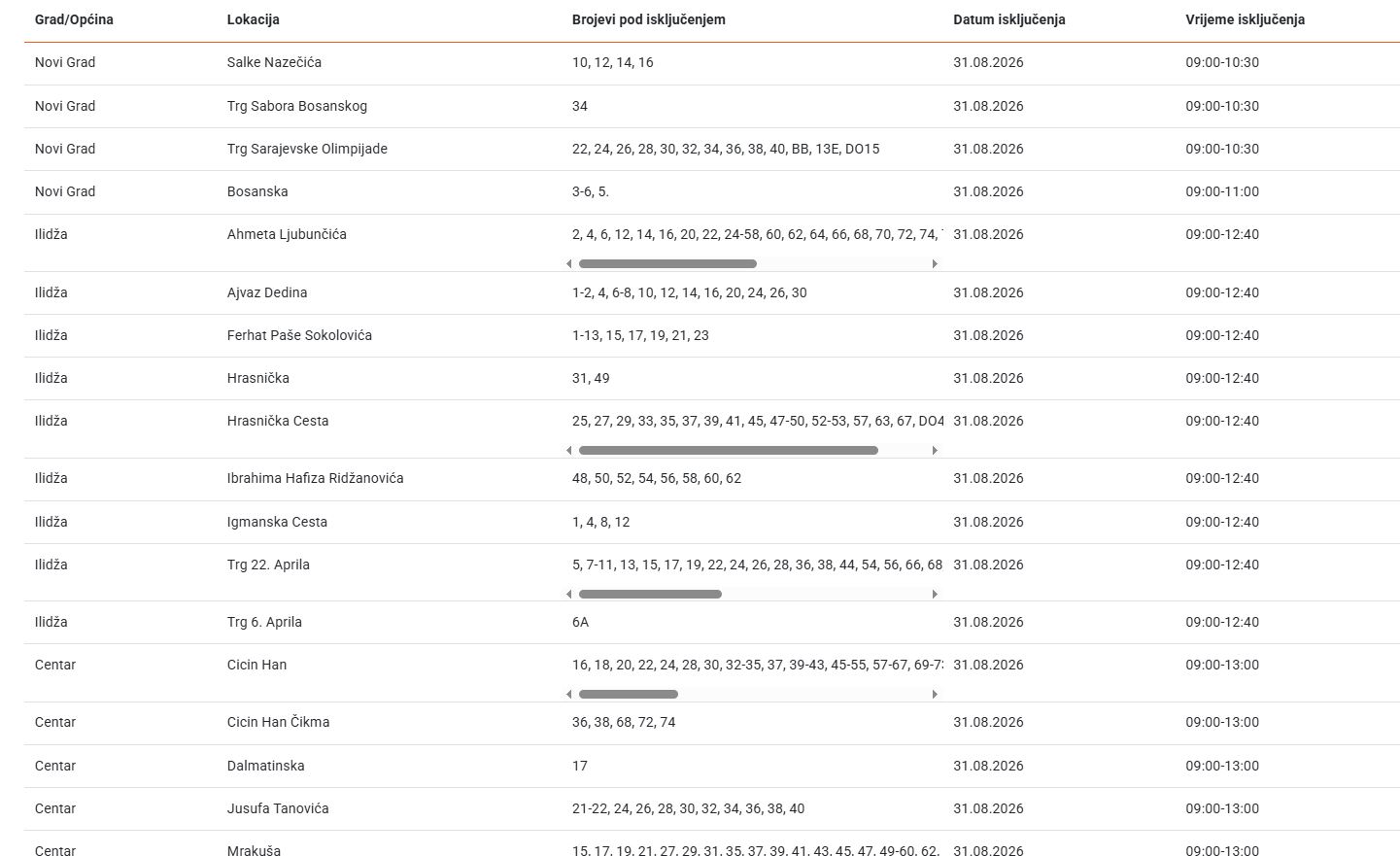The height and width of the screenshot is (856, 1400).
Task: Click numbers "10, 12, 14, 16" for Salke Nazečića
Action: coord(613,62)
